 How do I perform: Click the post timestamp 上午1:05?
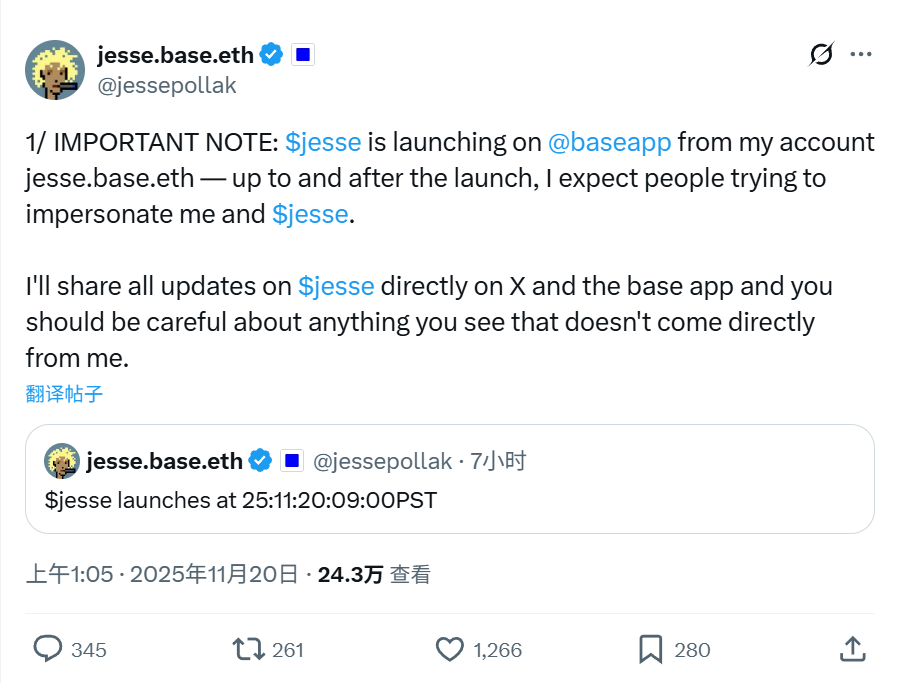[70, 574]
